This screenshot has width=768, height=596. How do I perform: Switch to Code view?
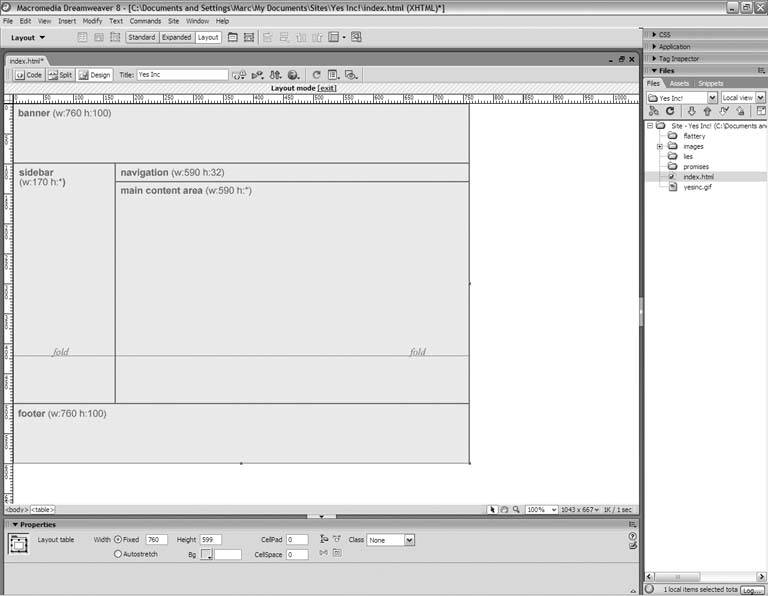28,75
